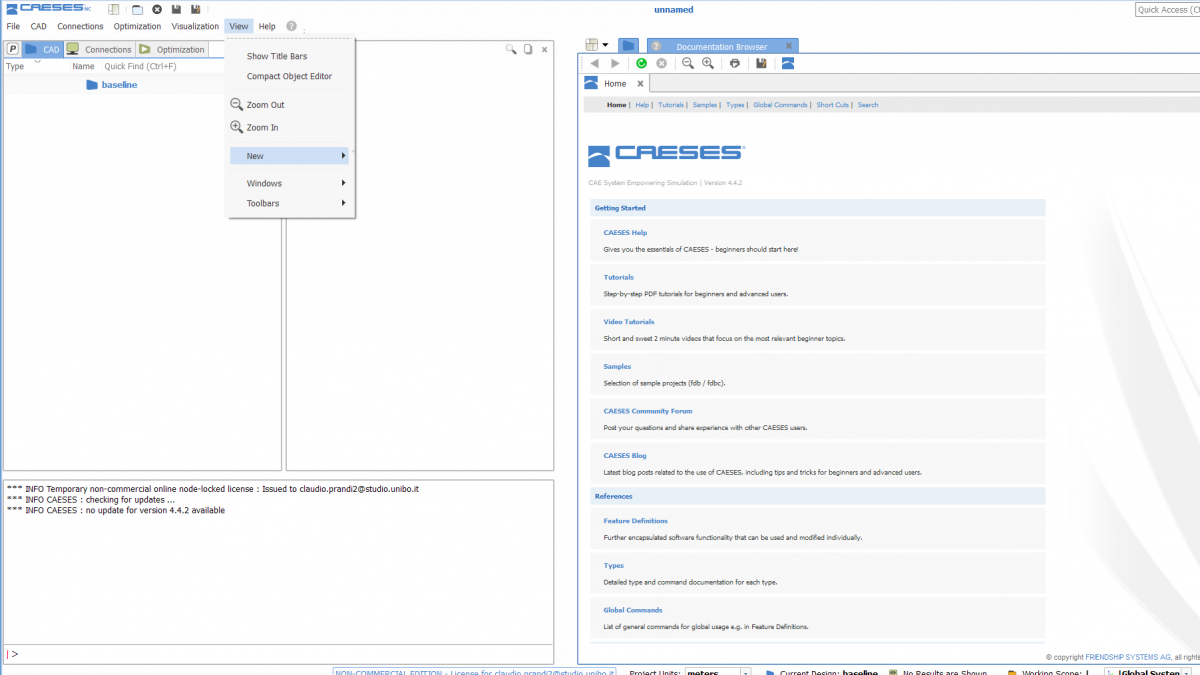The width and height of the screenshot is (1200, 675).
Task: Open the CAESES Community Forum link
Action: (x=647, y=411)
